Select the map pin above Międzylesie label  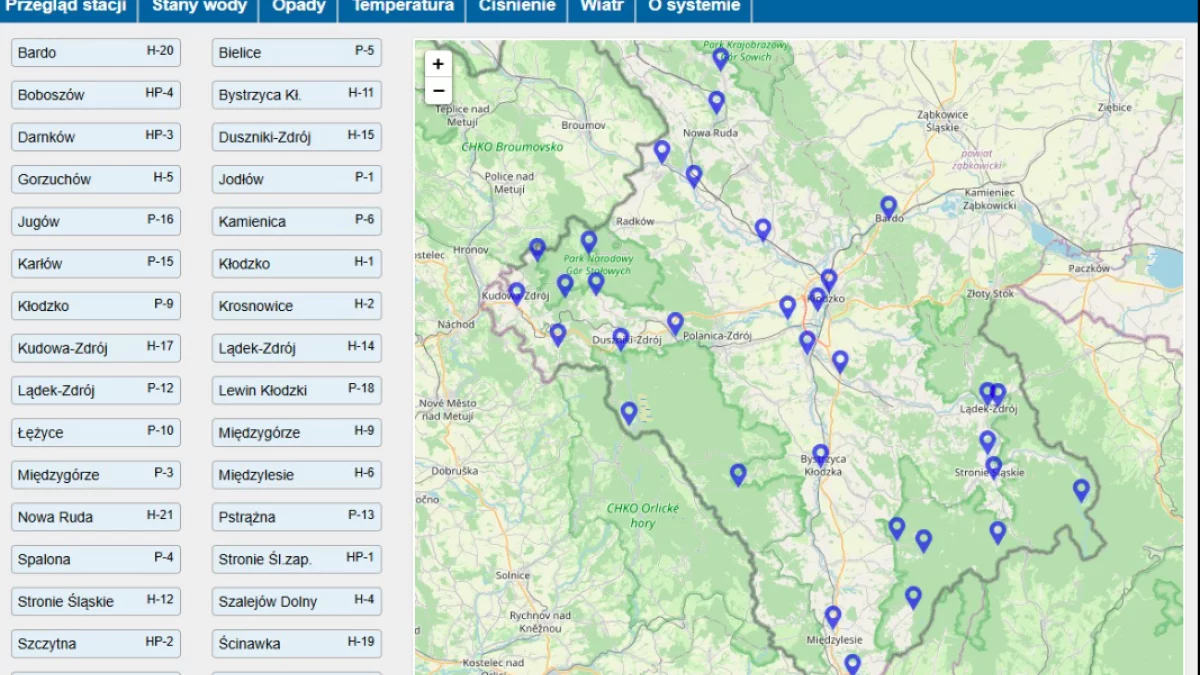point(833,616)
